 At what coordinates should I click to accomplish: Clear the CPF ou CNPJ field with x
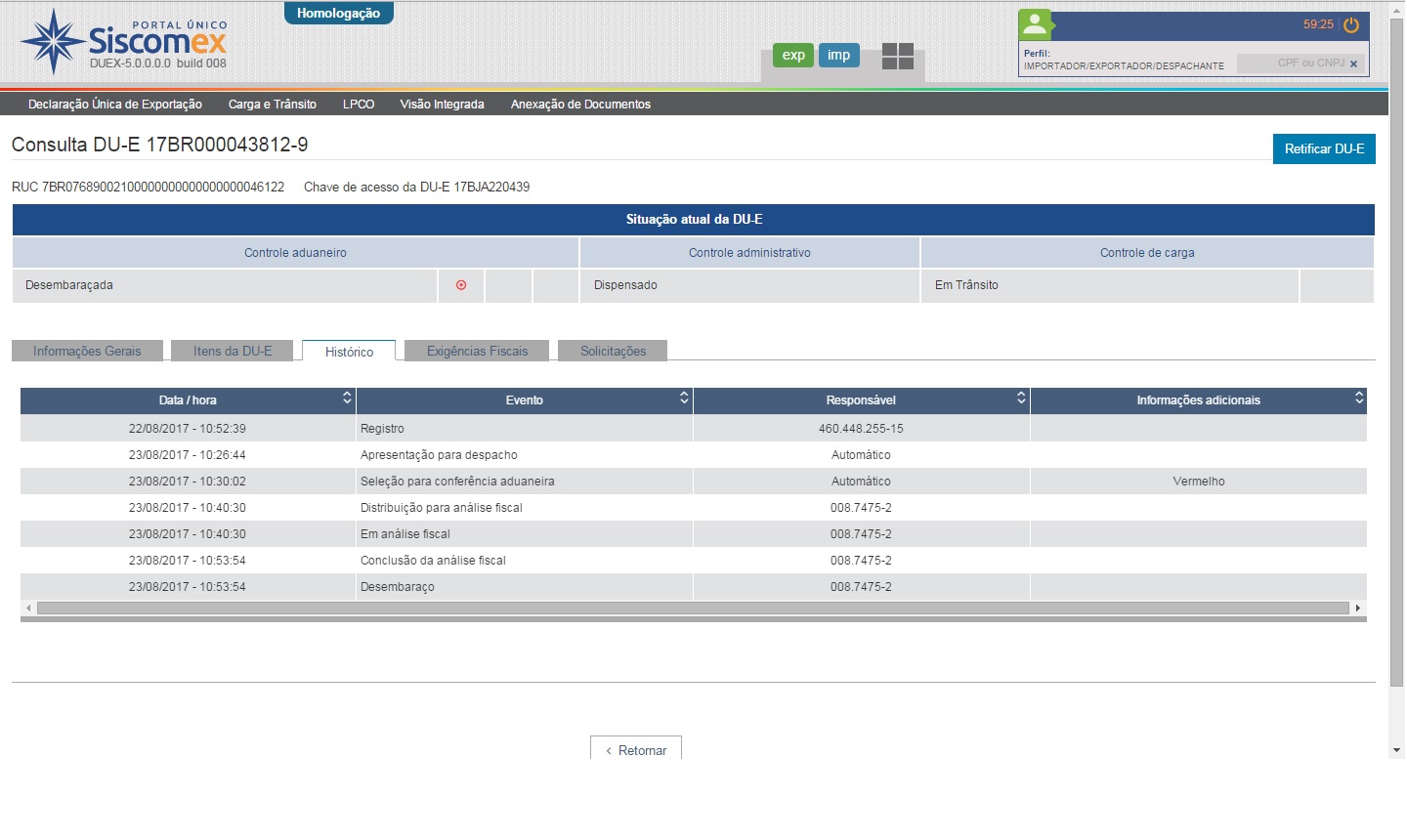pos(1353,63)
